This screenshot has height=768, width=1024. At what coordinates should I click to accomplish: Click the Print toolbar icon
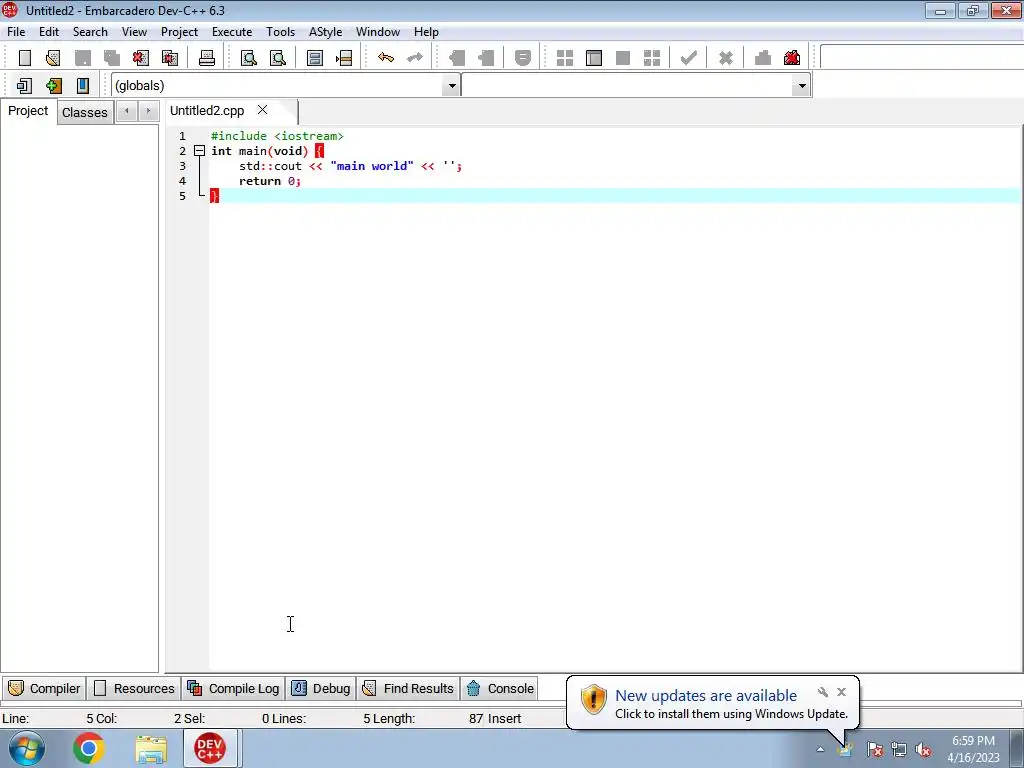207,58
